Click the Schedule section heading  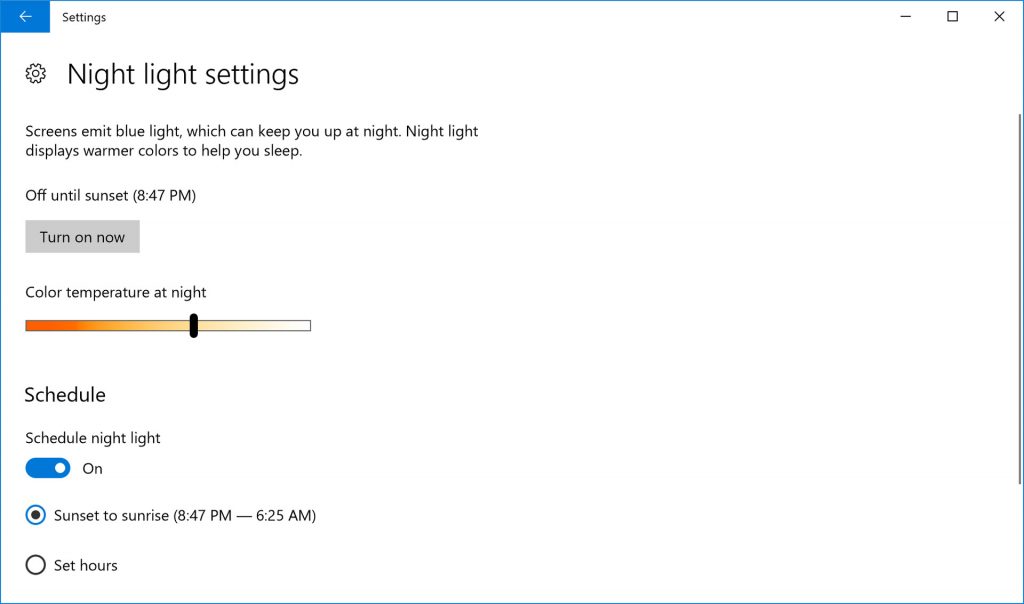click(x=65, y=394)
